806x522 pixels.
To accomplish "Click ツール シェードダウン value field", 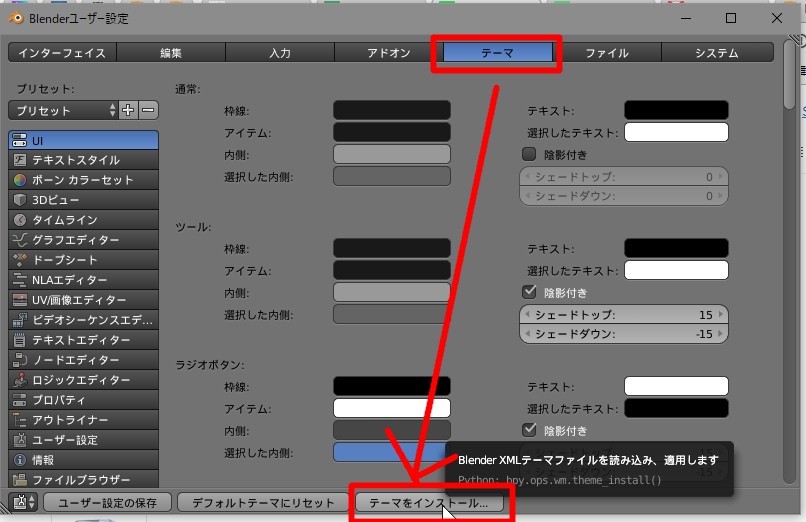I will pos(624,334).
